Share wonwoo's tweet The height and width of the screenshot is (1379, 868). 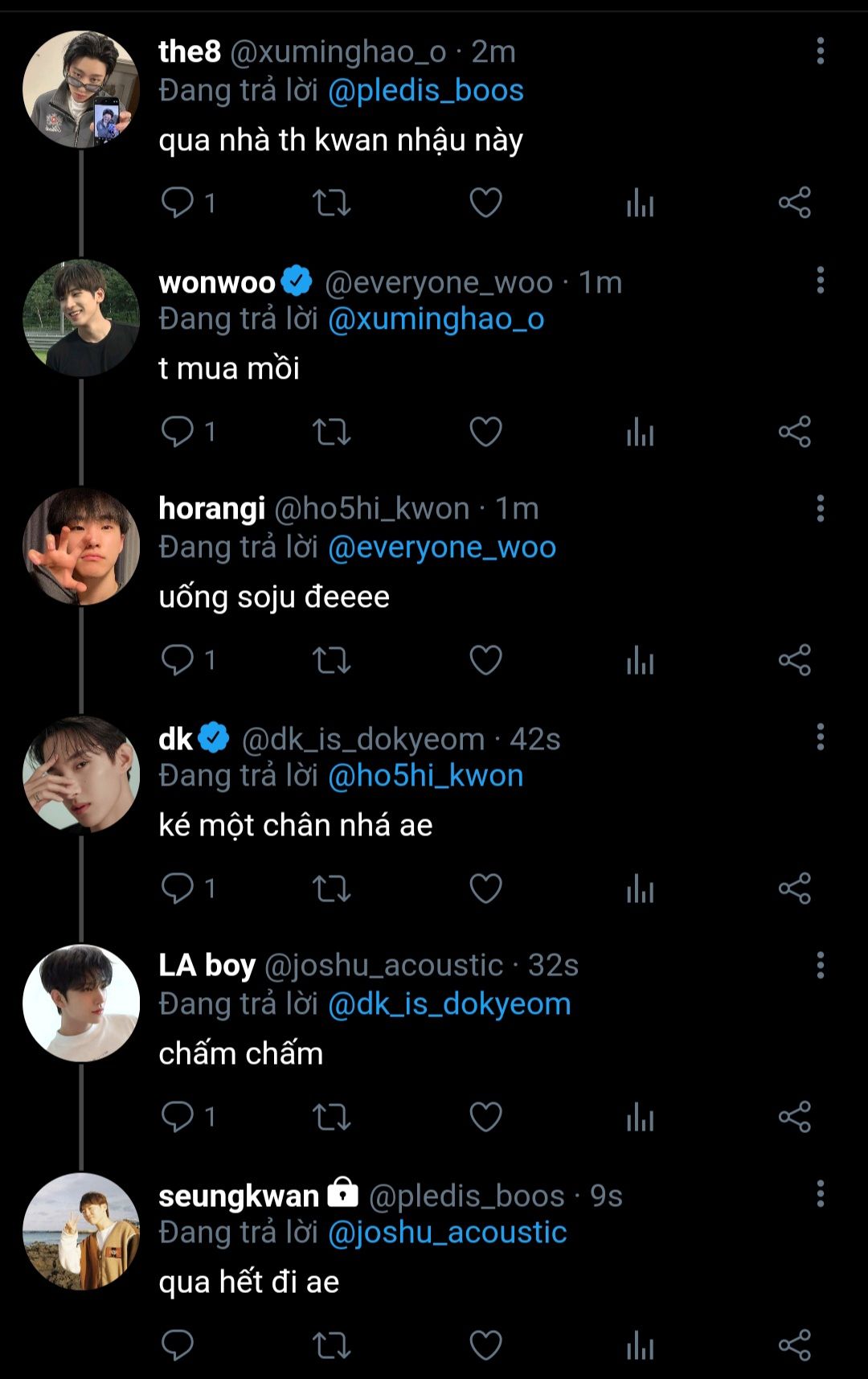coord(794,432)
